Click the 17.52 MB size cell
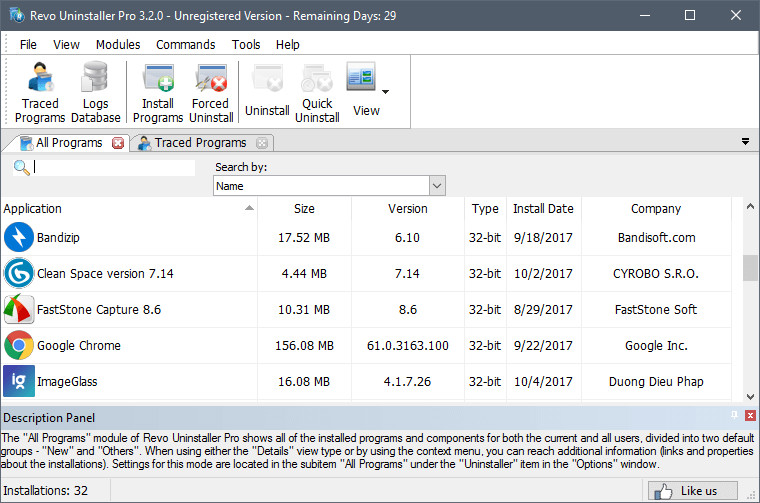This screenshot has height=503, width=760. click(x=304, y=237)
